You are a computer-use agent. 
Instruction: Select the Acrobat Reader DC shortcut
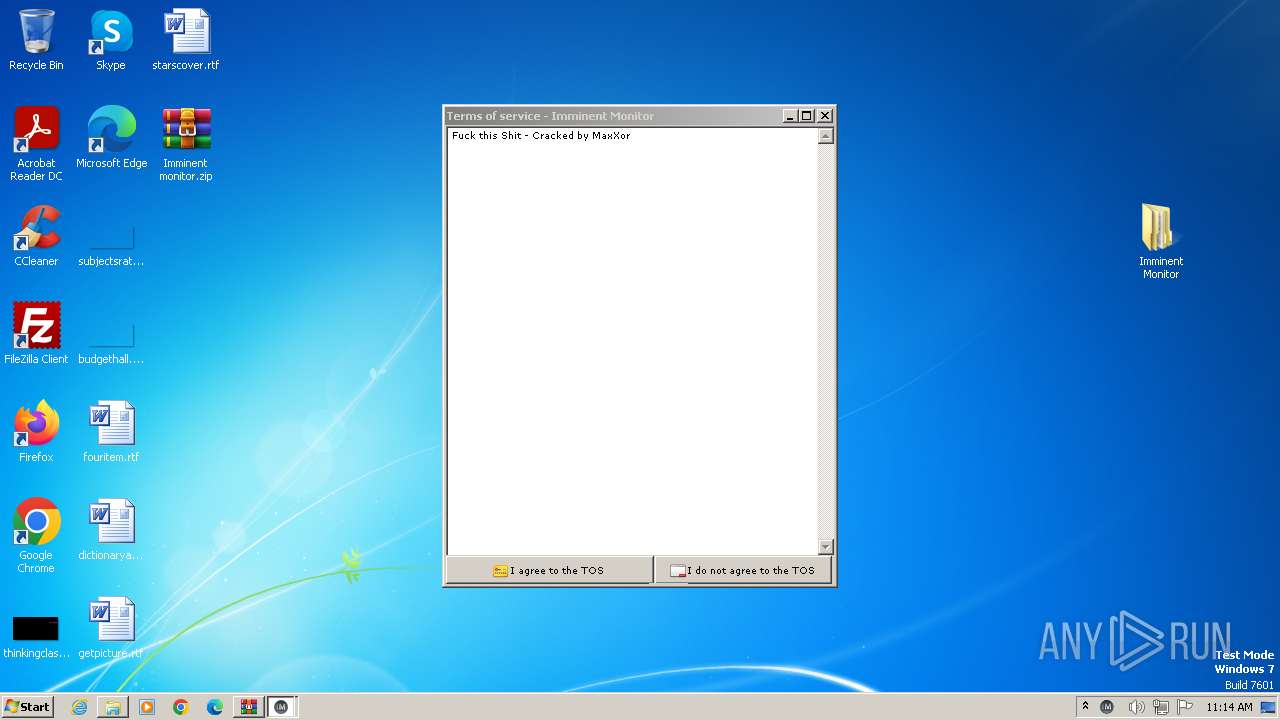point(36,145)
